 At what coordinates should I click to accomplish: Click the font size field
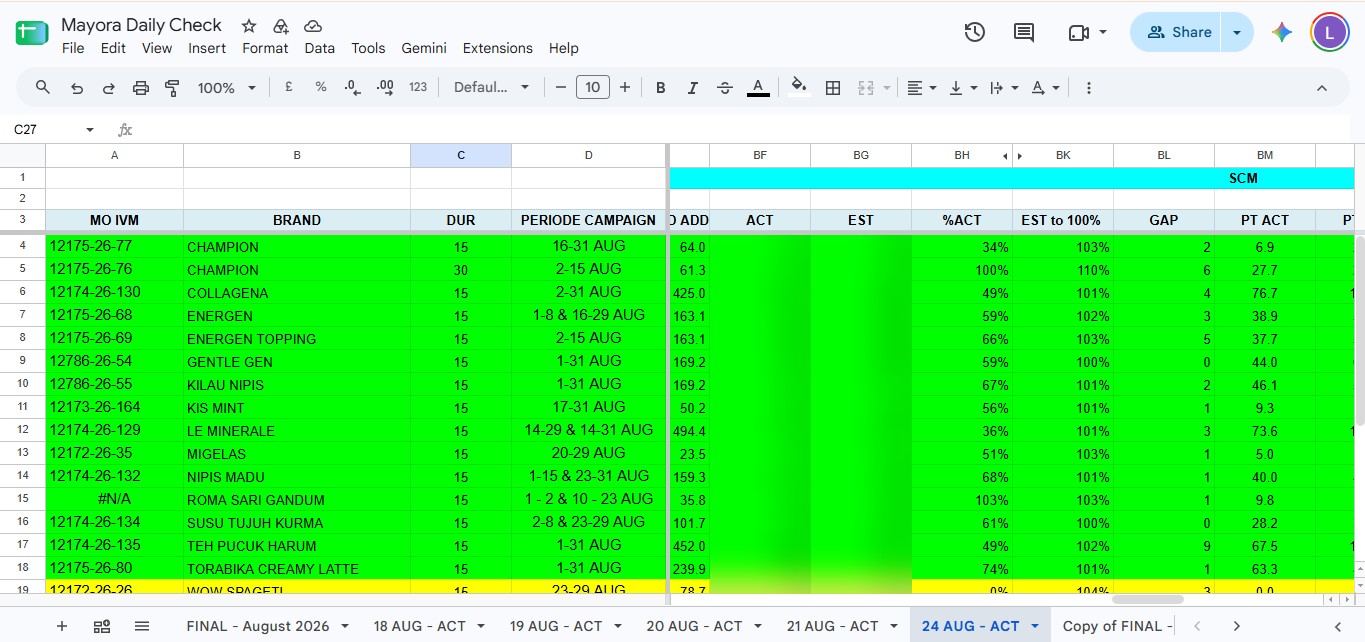click(x=593, y=88)
